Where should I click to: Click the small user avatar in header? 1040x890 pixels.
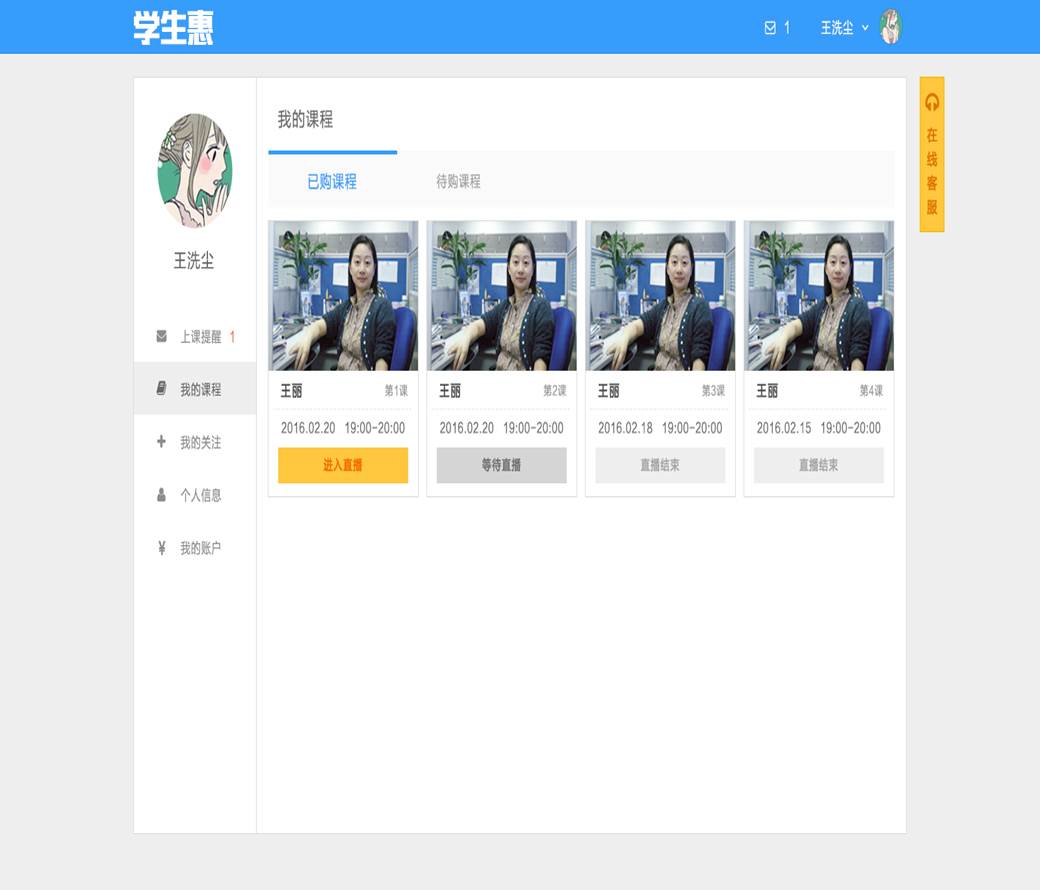890,27
